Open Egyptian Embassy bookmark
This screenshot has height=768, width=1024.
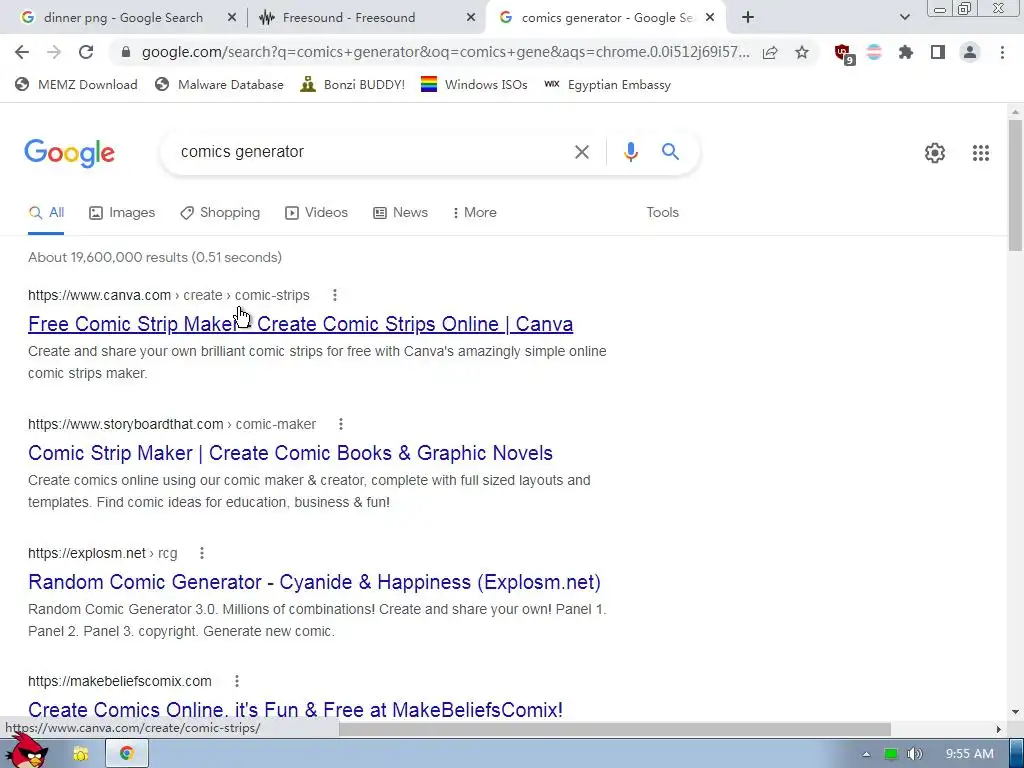(x=607, y=84)
